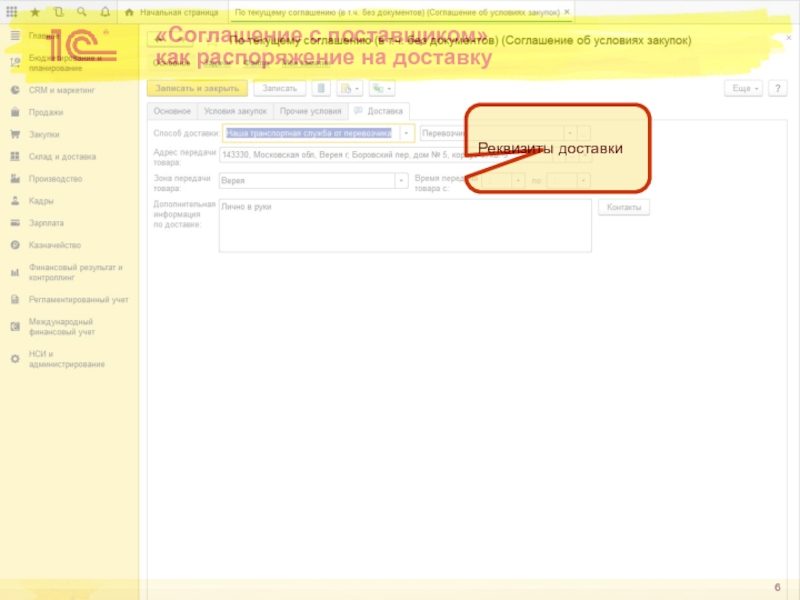Open notifications bell icon

click(105, 12)
